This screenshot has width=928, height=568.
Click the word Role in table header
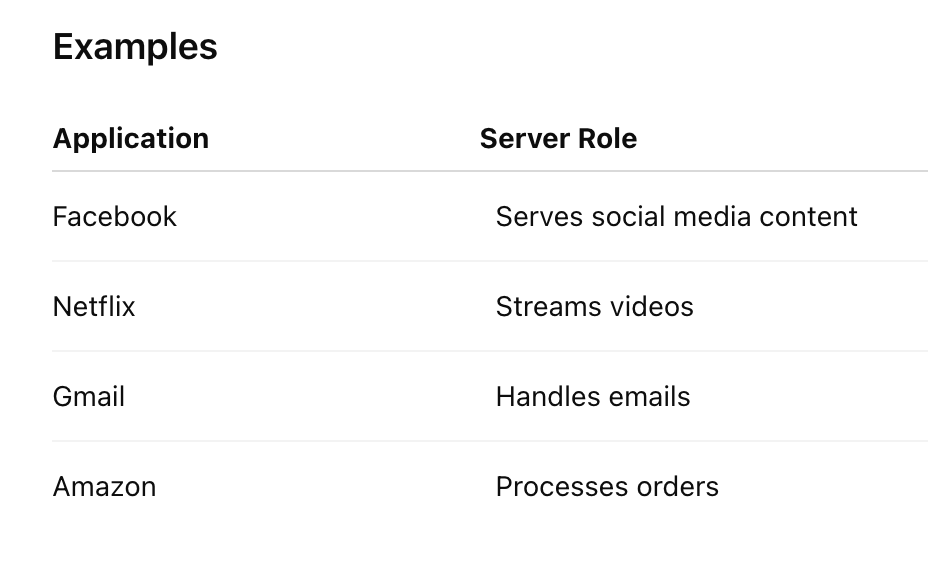[607, 138]
